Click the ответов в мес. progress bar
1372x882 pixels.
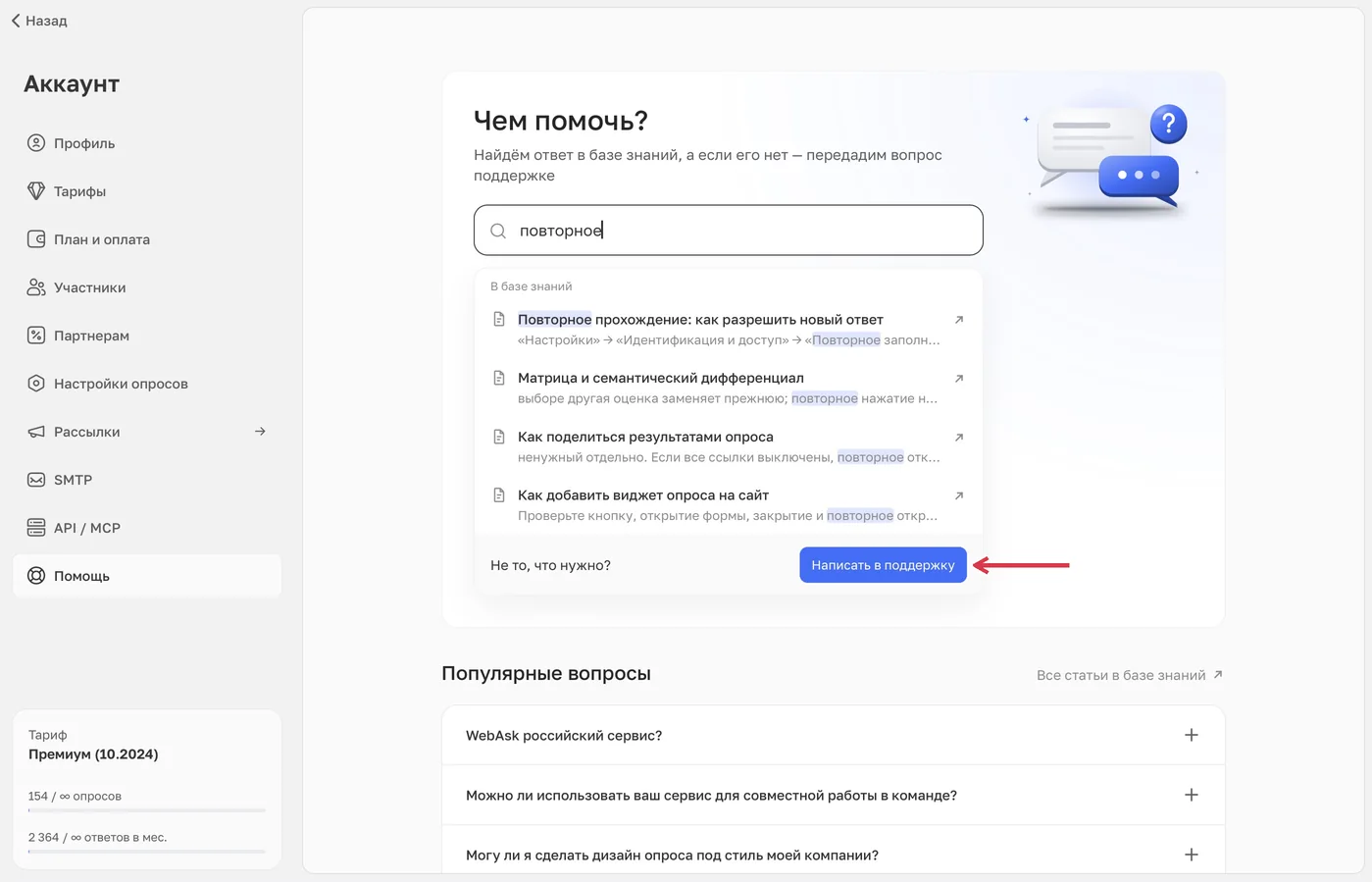tap(147, 852)
